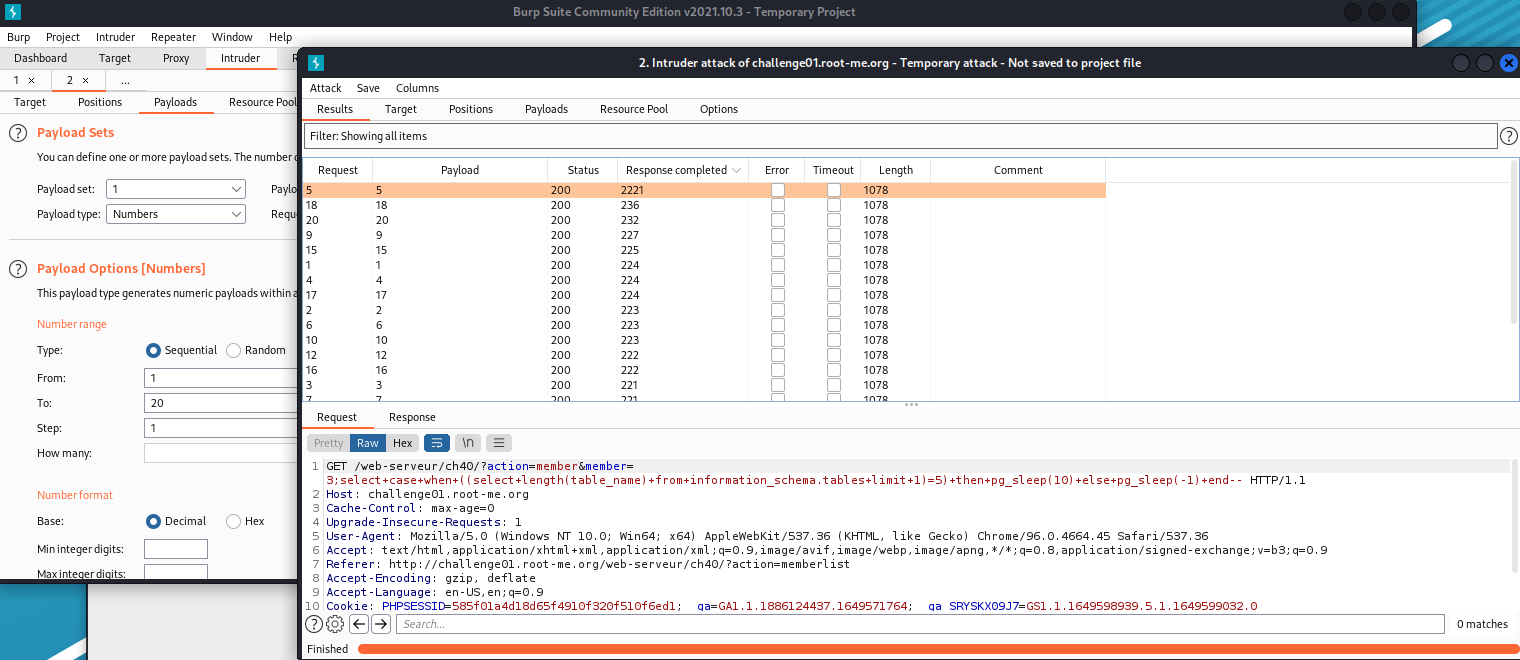Open Resource Pool tab in attack window
The width and height of the screenshot is (1520, 660).
click(634, 109)
